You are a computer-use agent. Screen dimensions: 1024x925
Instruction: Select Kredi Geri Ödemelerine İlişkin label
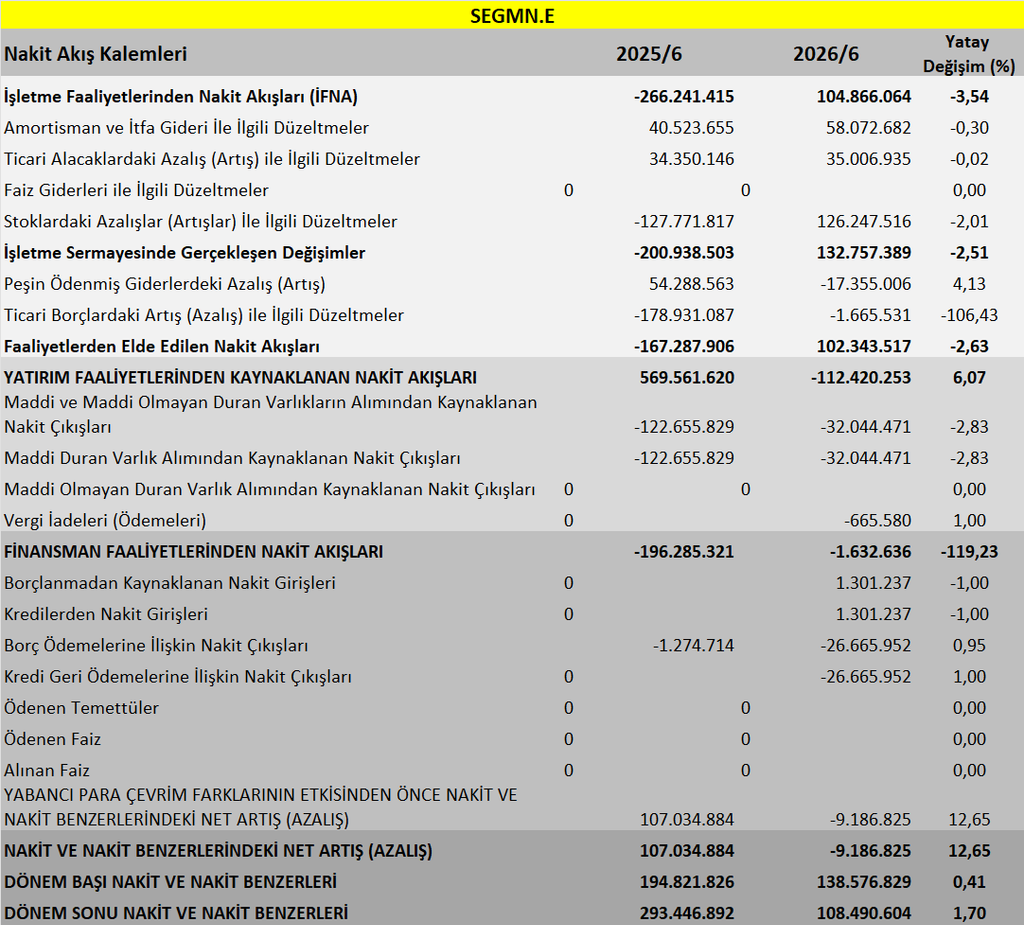pos(178,677)
